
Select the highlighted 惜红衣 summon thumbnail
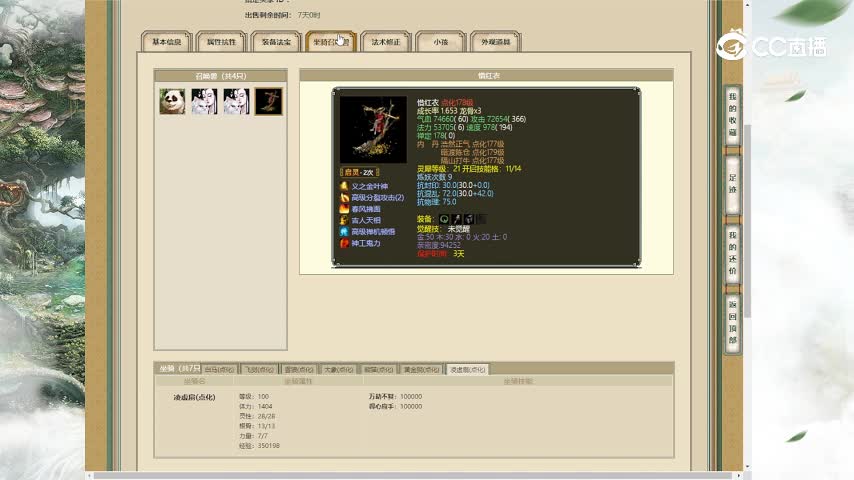pos(269,101)
